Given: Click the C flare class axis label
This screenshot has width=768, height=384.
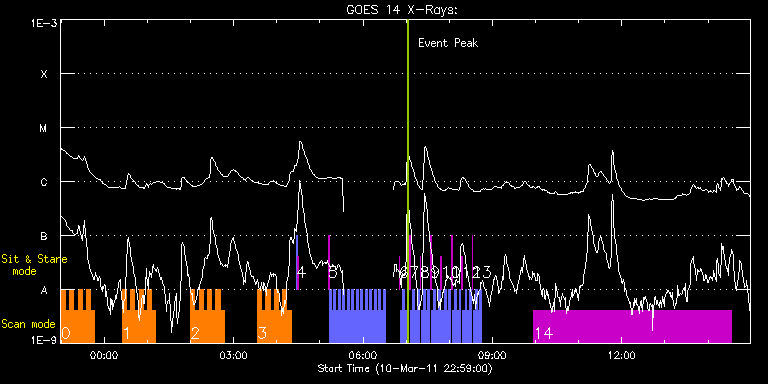Looking at the screenshot, I should (44, 182).
